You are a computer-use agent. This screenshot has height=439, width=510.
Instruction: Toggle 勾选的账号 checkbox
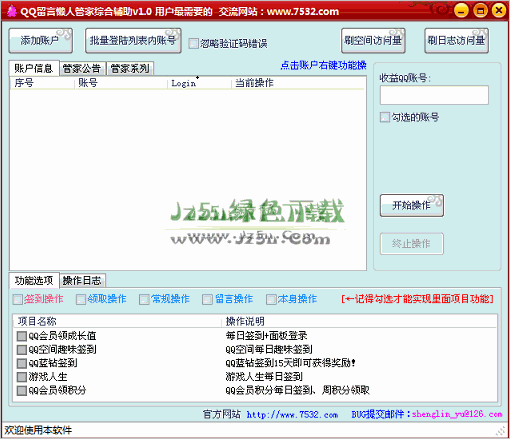(385, 117)
